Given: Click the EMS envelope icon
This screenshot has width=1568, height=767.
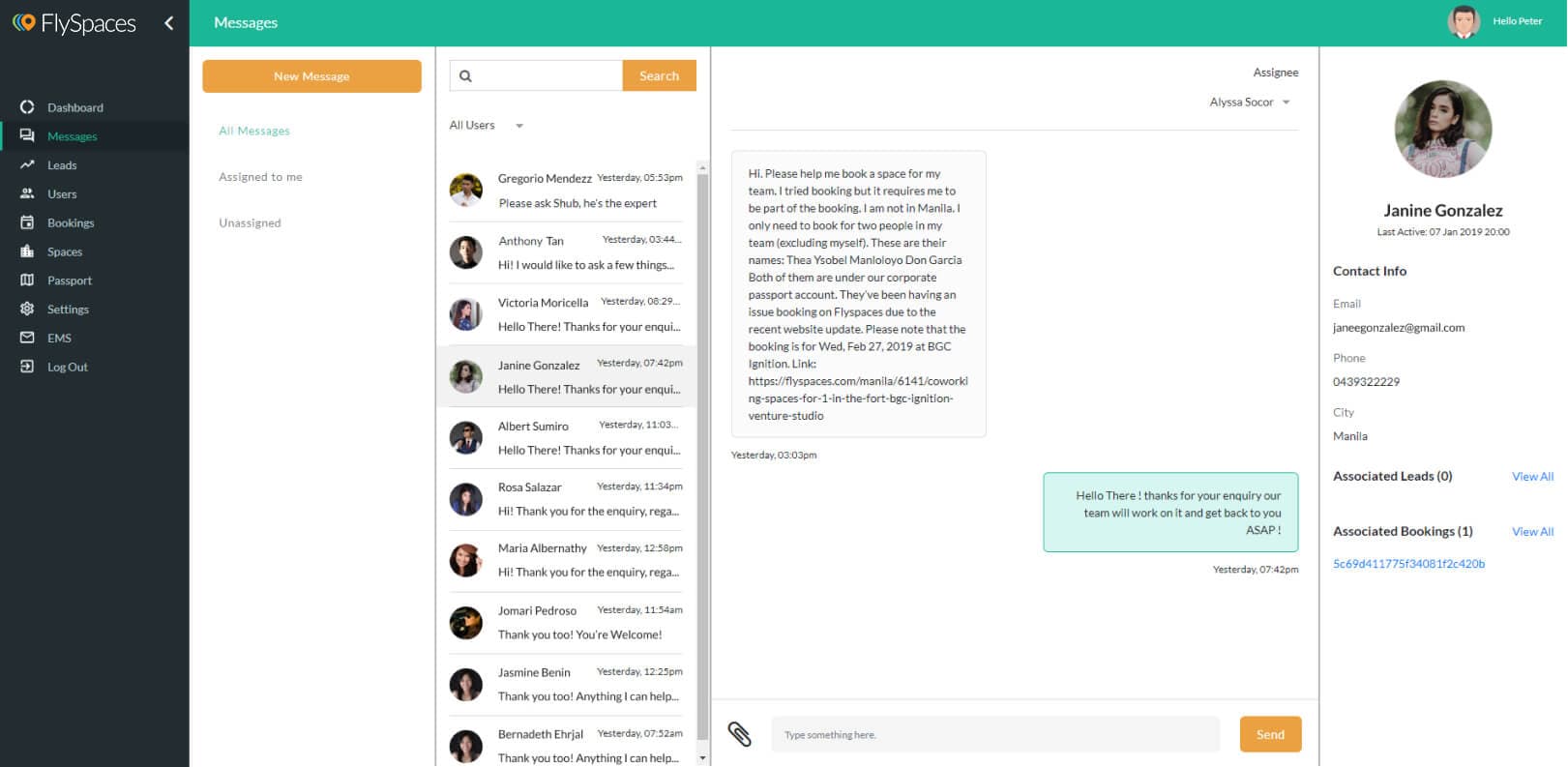Looking at the screenshot, I should 27,338.
